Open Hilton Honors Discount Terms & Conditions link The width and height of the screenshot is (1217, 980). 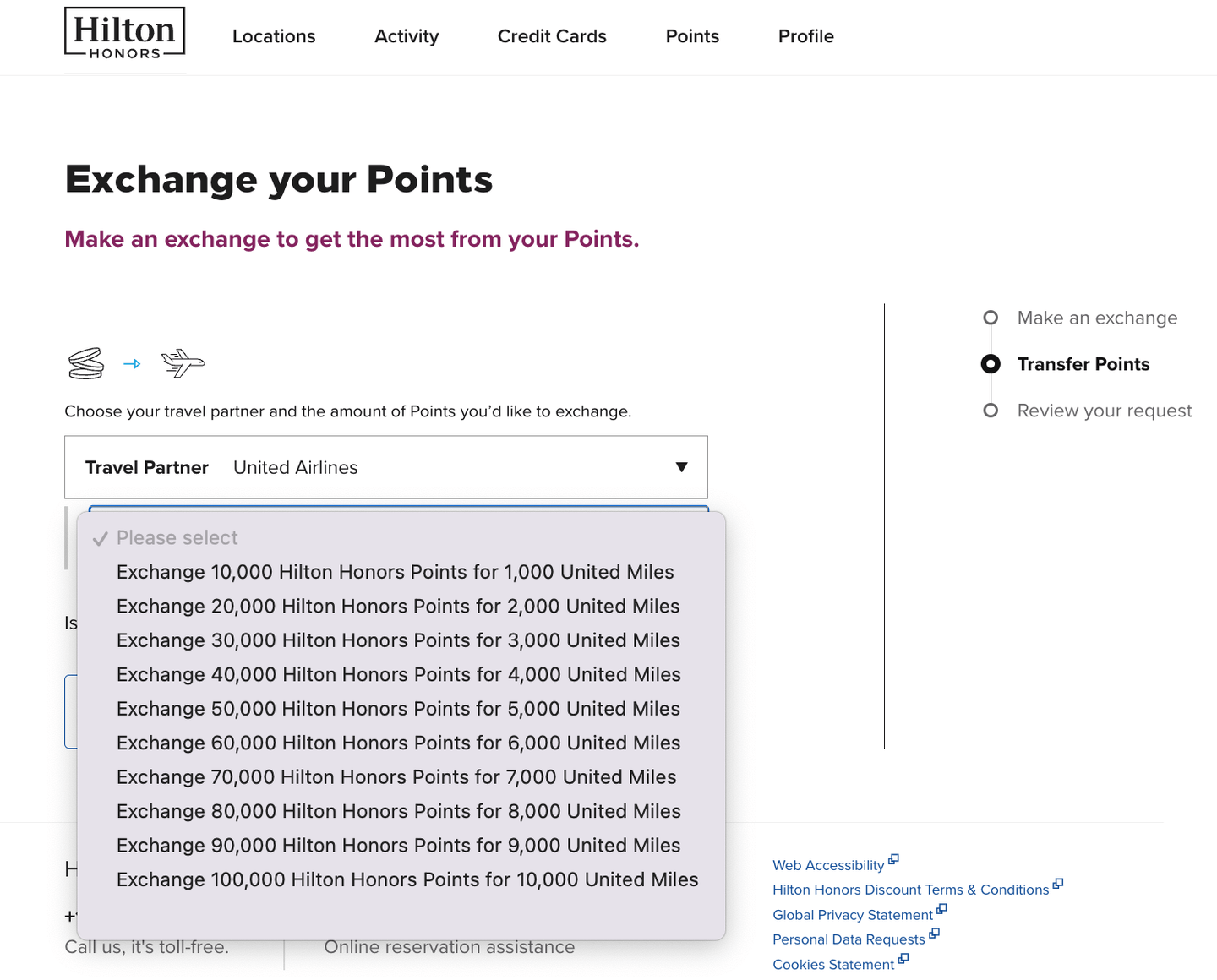pos(910,890)
